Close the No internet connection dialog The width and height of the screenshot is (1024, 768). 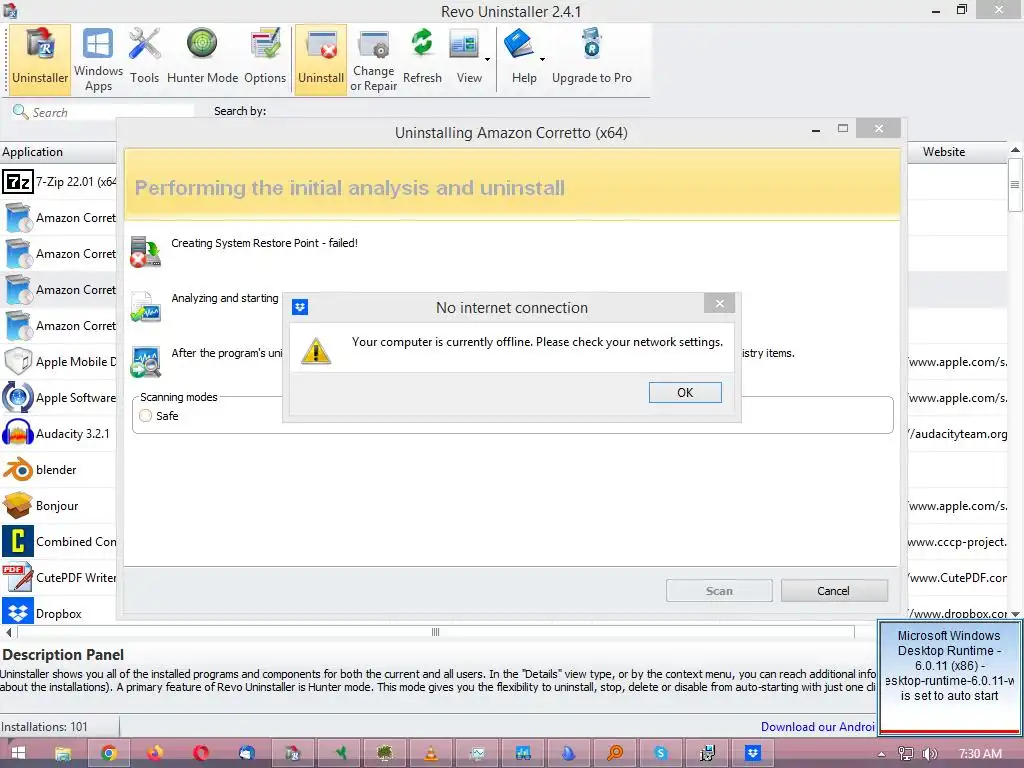[x=719, y=304]
